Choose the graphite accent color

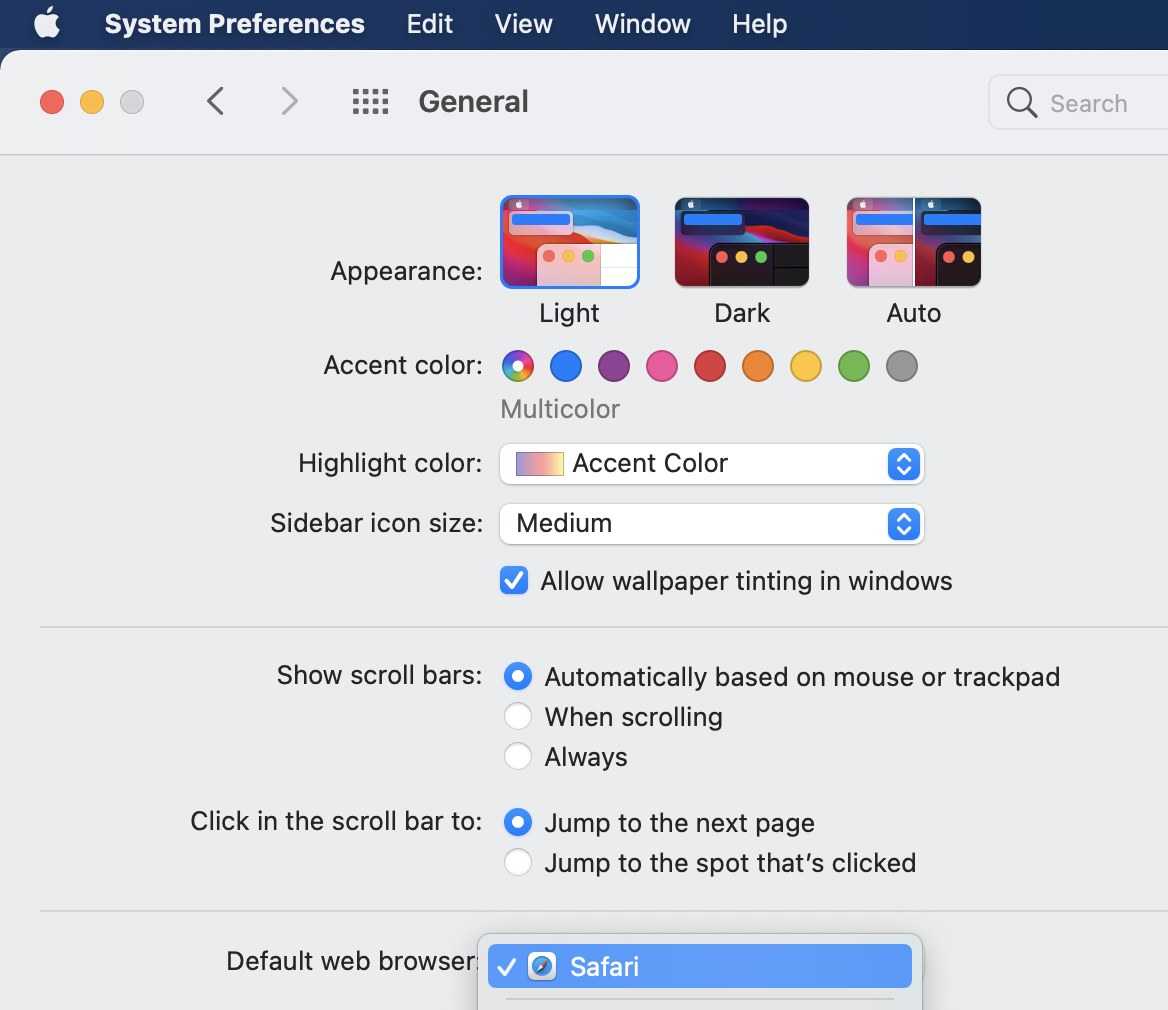click(902, 366)
